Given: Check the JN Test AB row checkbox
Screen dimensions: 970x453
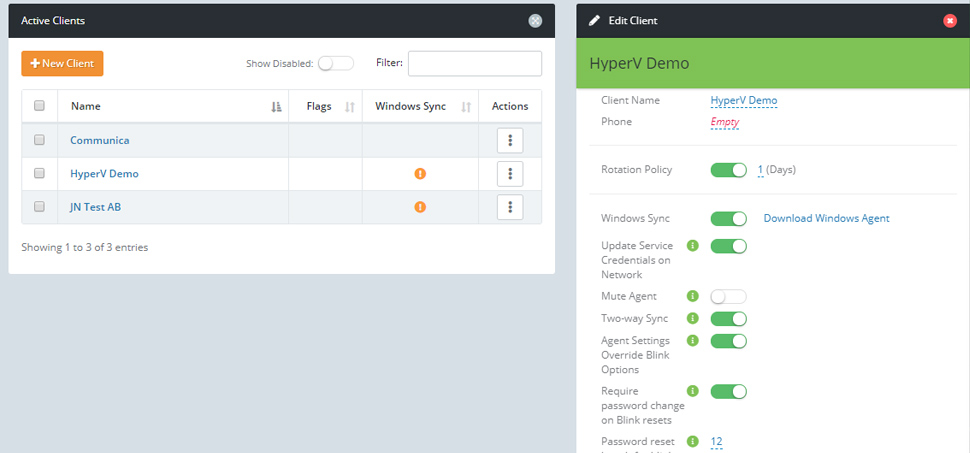Looking at the screenshot, I should point(40,207).
